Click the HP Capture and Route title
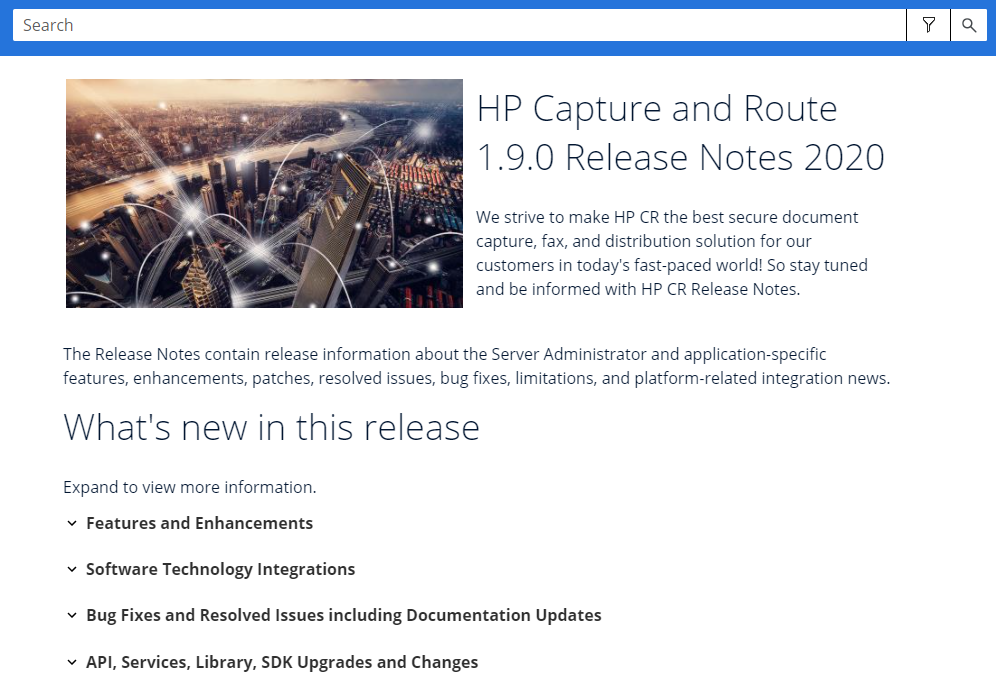Viewport: 996px width, 683px height. 680,133
